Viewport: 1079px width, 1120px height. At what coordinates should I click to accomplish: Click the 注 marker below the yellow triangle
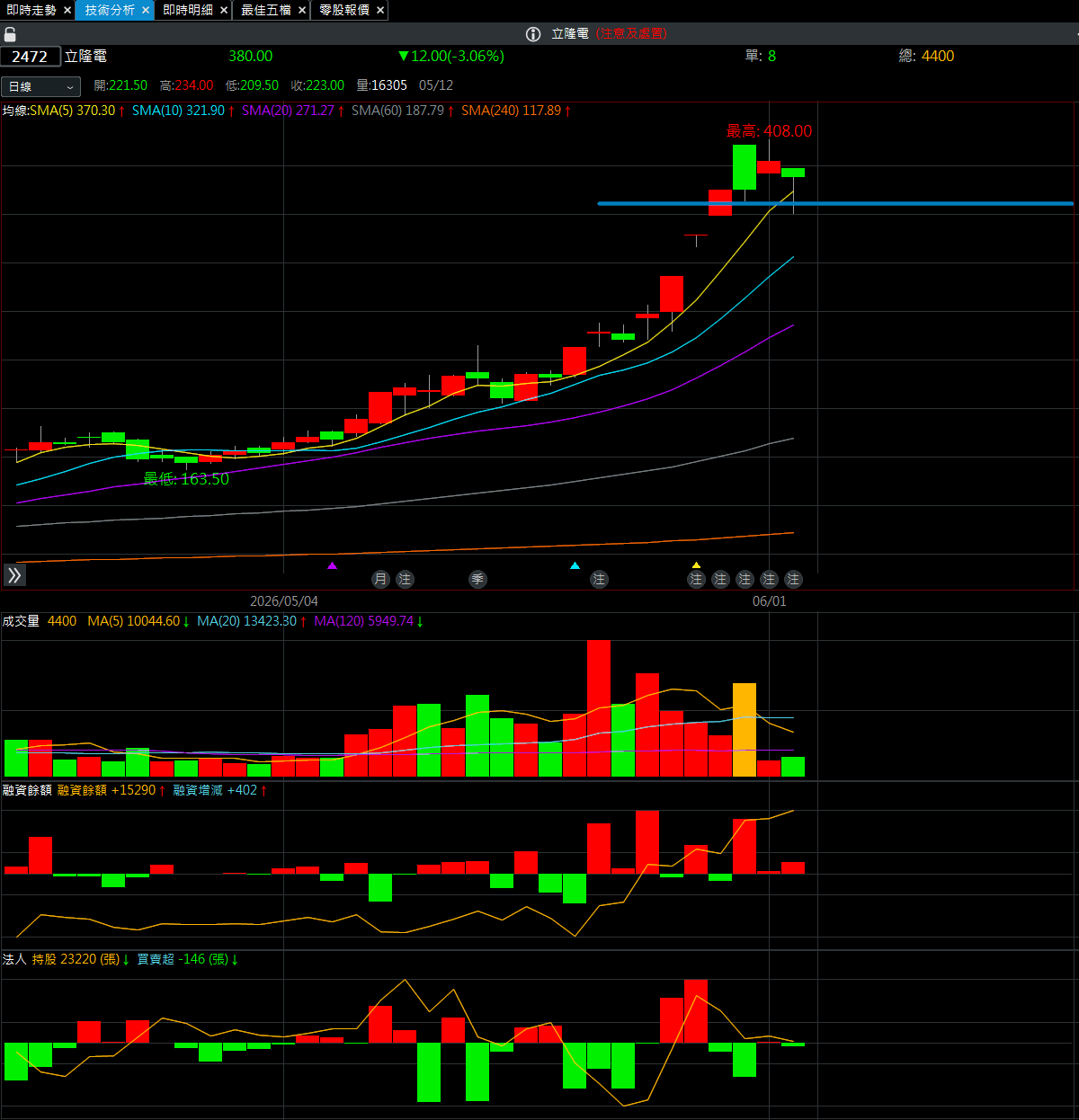point(696,579)
